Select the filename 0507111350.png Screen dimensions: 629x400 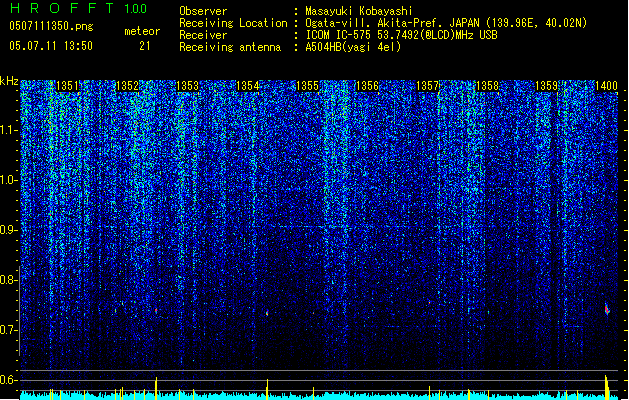51,26
